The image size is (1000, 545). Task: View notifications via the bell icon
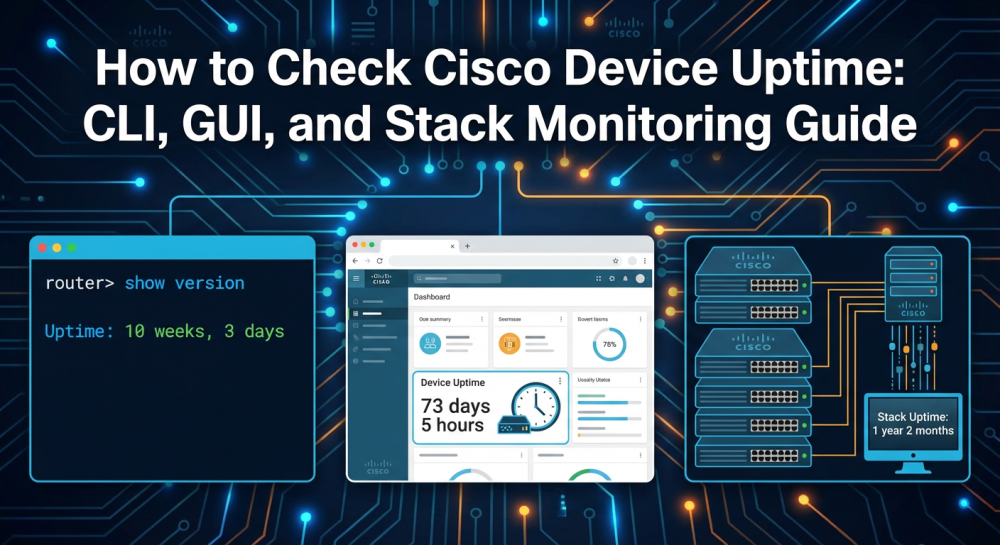625,279
